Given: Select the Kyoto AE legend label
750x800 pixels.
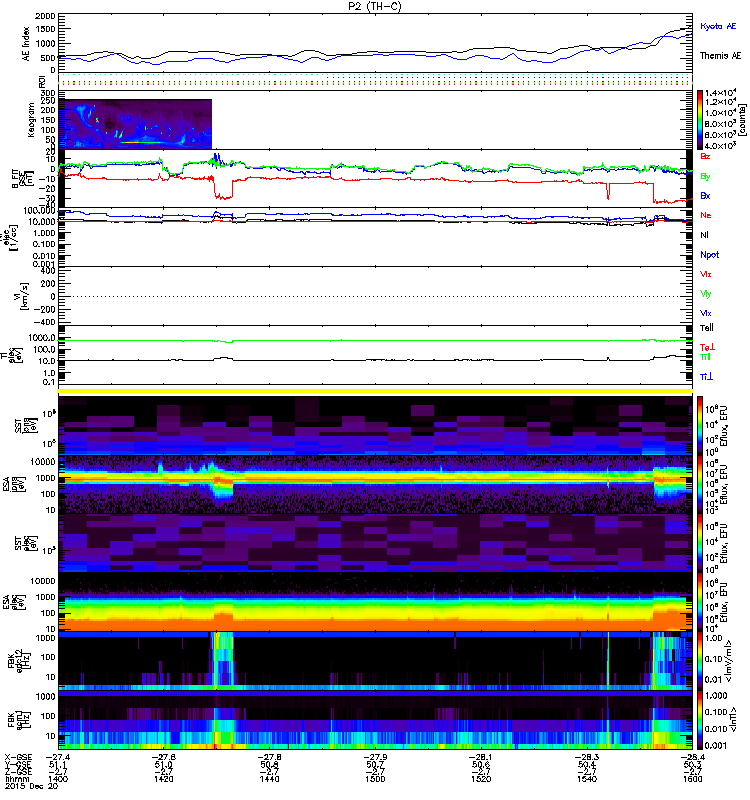Looking at the screenshot, I should (720, 24).
